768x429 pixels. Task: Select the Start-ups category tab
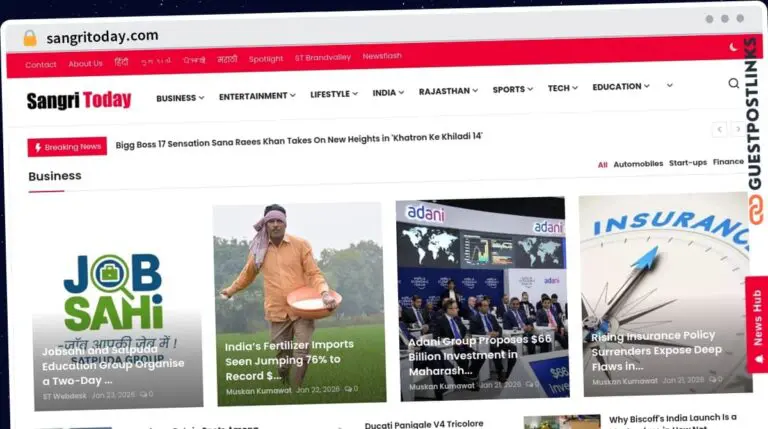(x=687, y=162)
